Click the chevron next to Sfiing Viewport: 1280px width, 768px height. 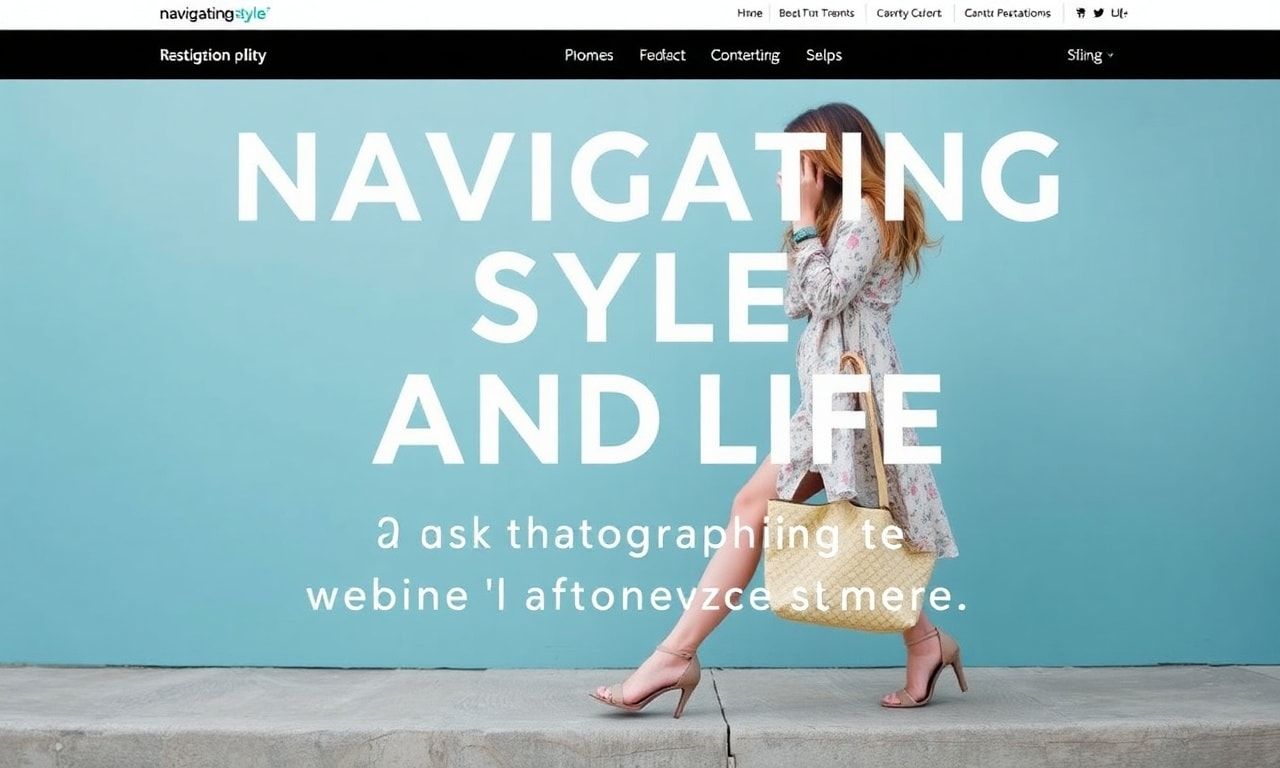[1110, 56]
